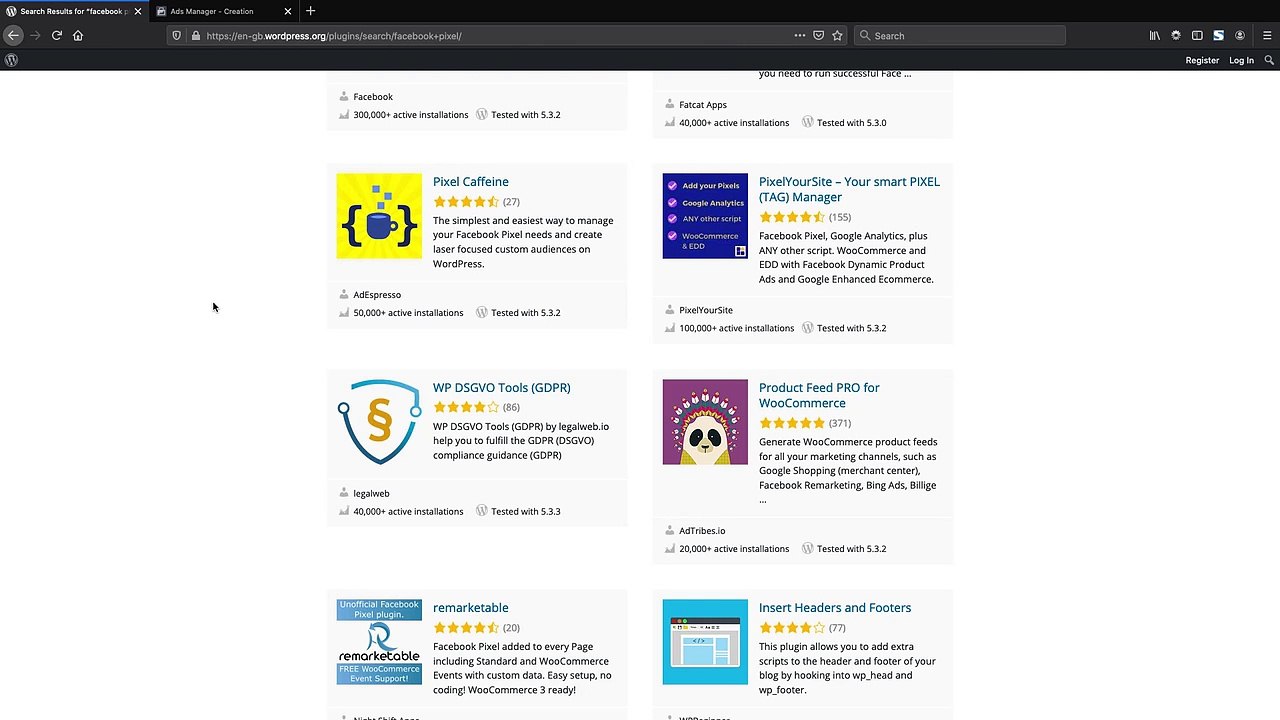The image size is (1280, 720).
Task: Bookmark this page with star icon
Action: [x=837, y=35]
